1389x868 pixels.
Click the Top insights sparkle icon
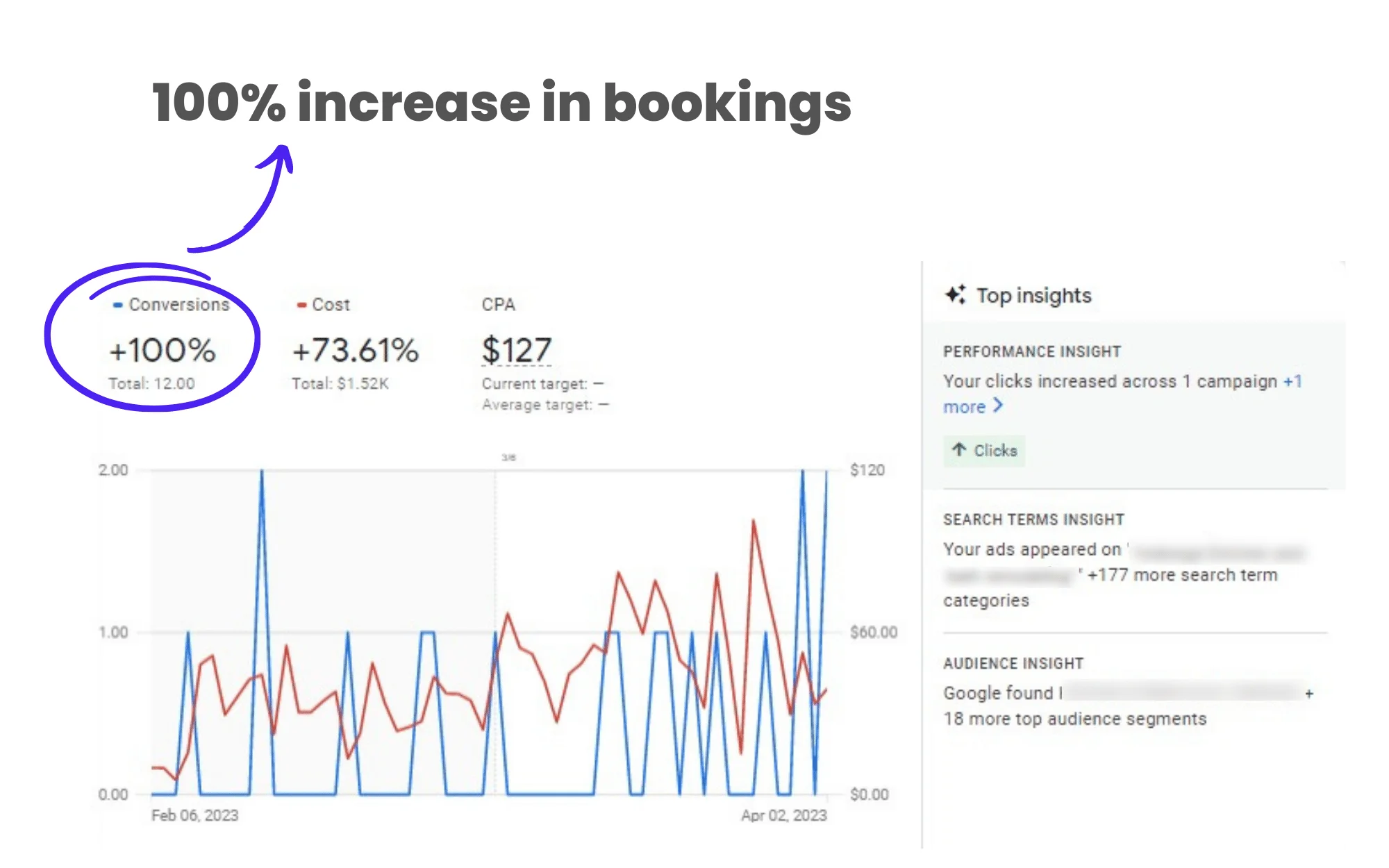tap(956, 295)
